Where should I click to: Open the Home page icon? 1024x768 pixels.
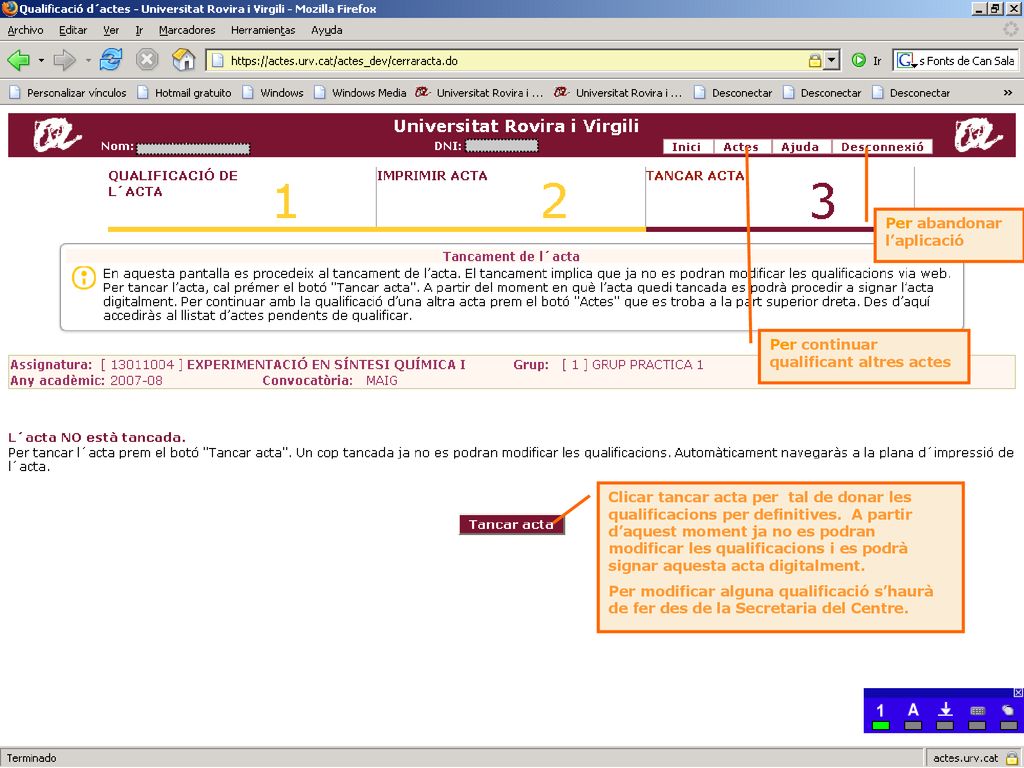click(x=184, y=60)
